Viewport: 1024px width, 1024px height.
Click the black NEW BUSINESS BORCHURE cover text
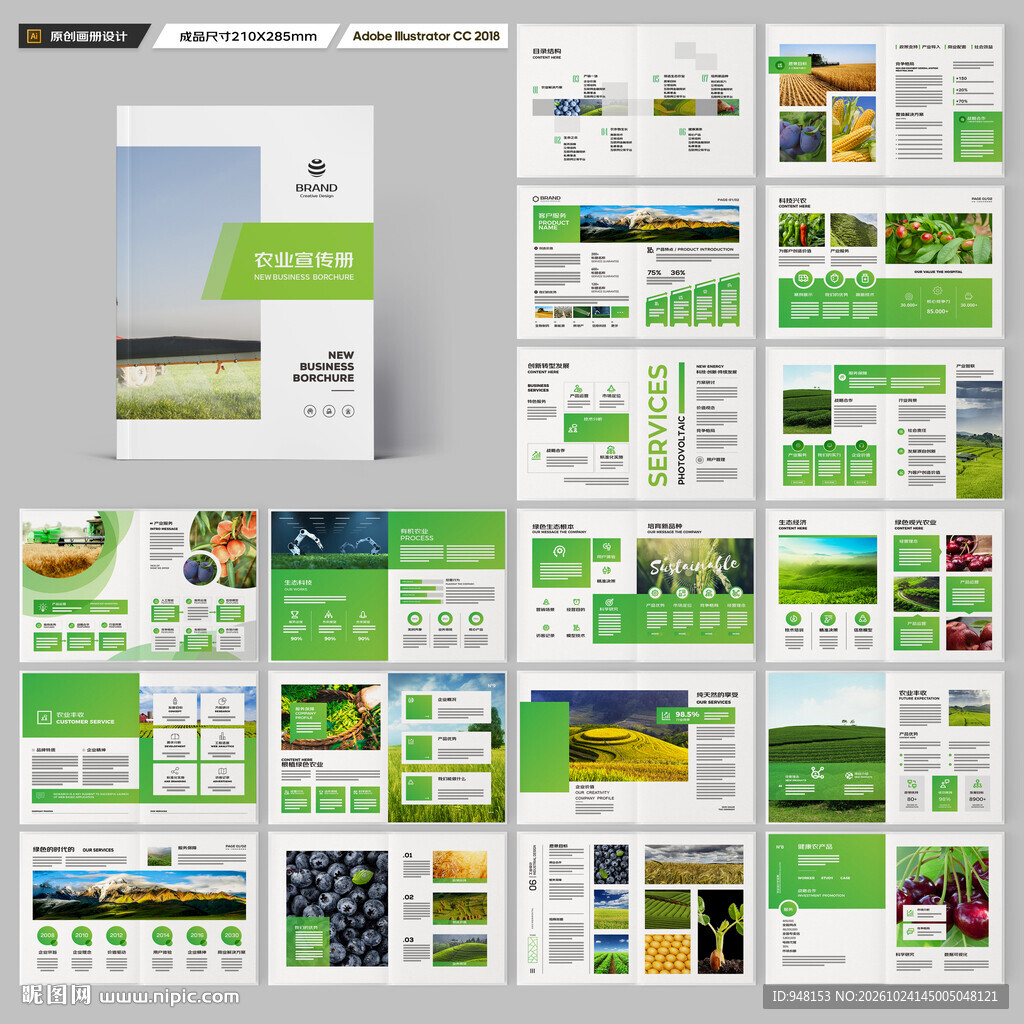[323, 366]
